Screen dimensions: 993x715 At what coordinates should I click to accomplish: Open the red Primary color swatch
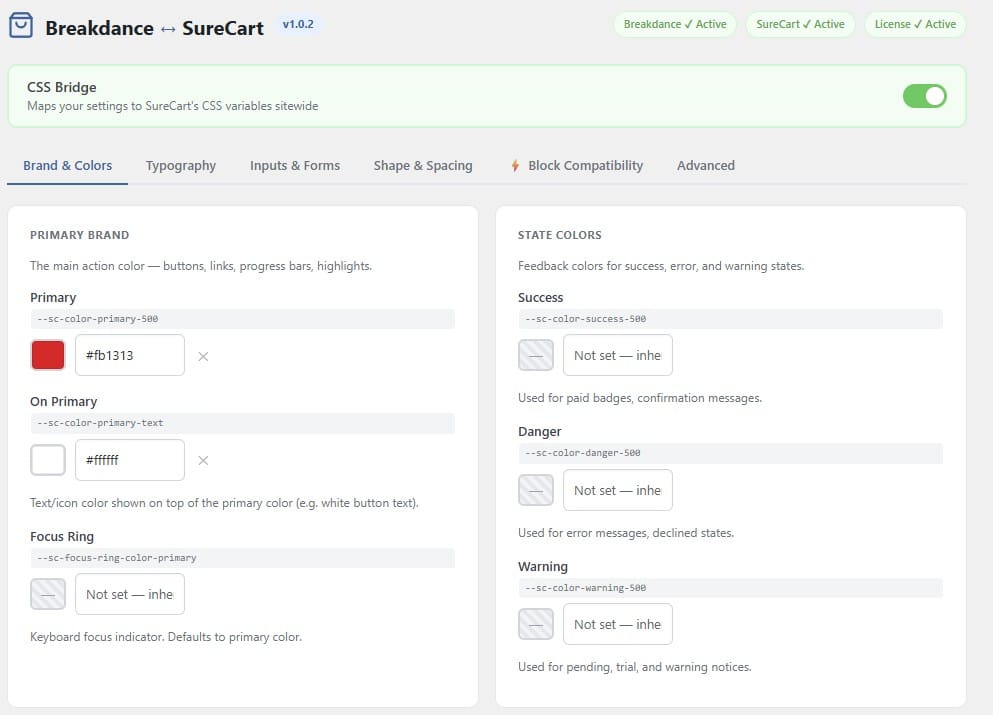(48, 355)
